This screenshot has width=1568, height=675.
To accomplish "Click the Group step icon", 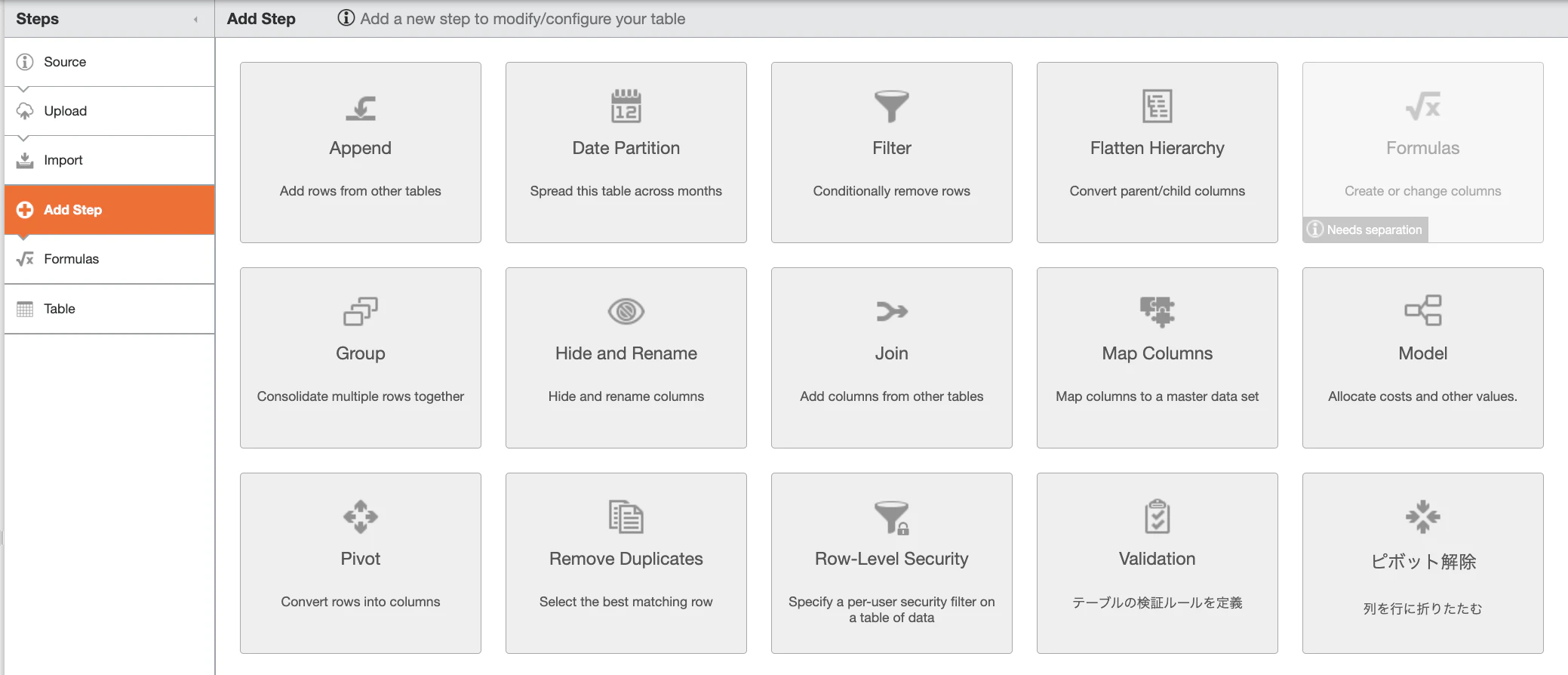I will (361, 311).
